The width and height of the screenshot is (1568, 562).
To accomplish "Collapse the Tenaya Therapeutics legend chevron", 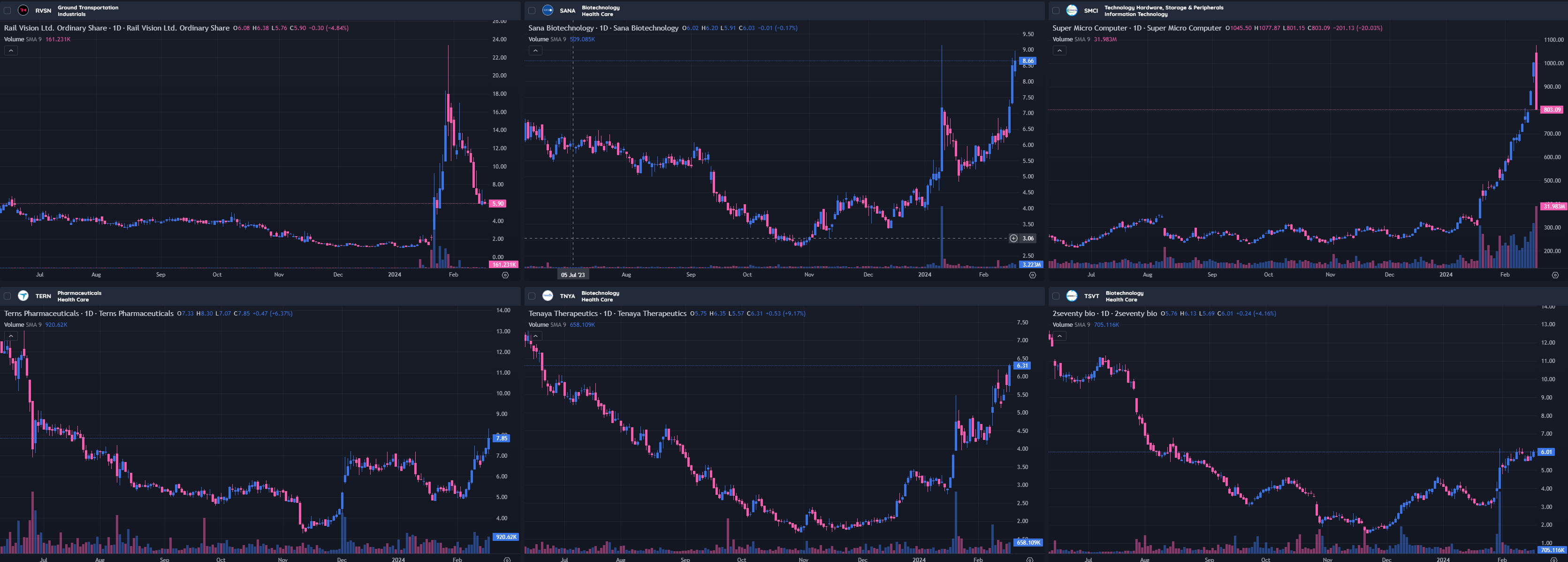I will (535, 336).
